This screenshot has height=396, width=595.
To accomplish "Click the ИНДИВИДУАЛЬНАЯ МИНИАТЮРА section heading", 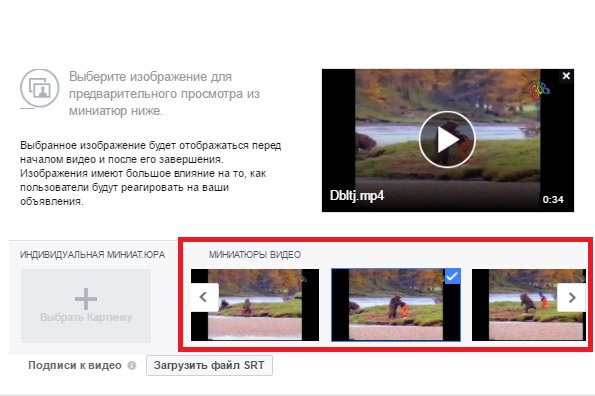I will click(93, 255).
